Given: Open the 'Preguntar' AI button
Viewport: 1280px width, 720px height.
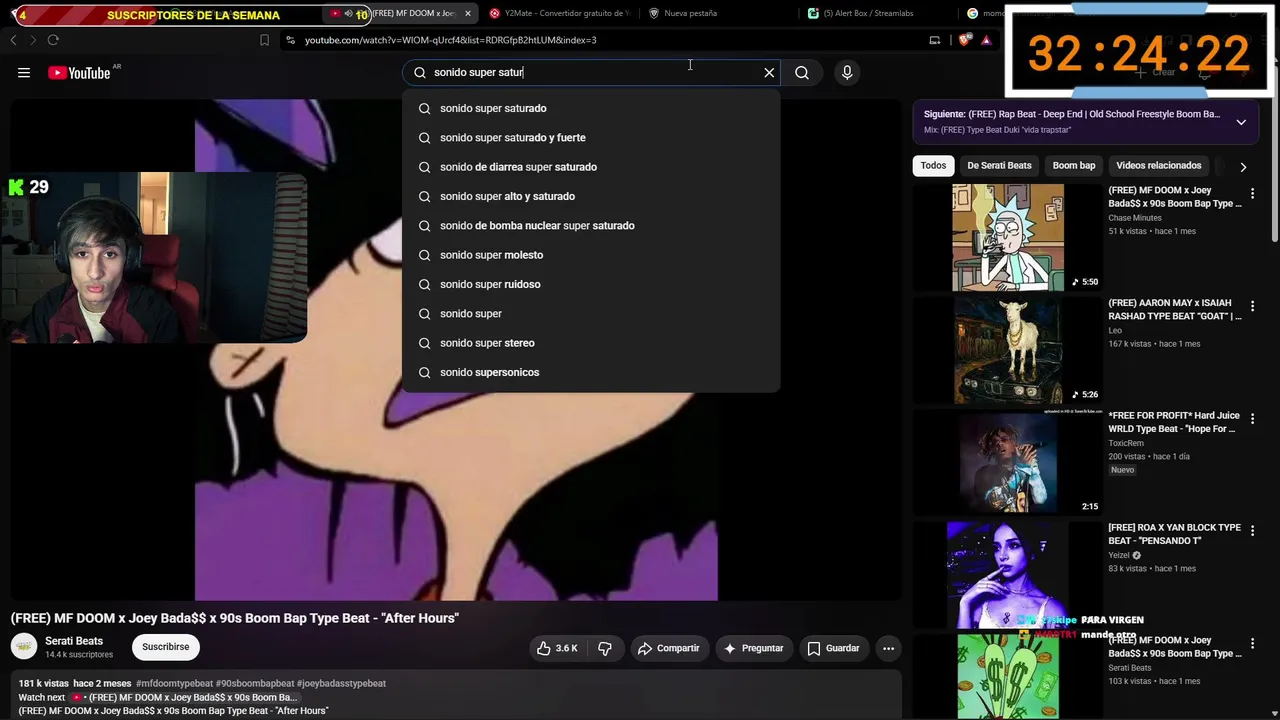Looking at the screenshot, I should click(753, 648).
